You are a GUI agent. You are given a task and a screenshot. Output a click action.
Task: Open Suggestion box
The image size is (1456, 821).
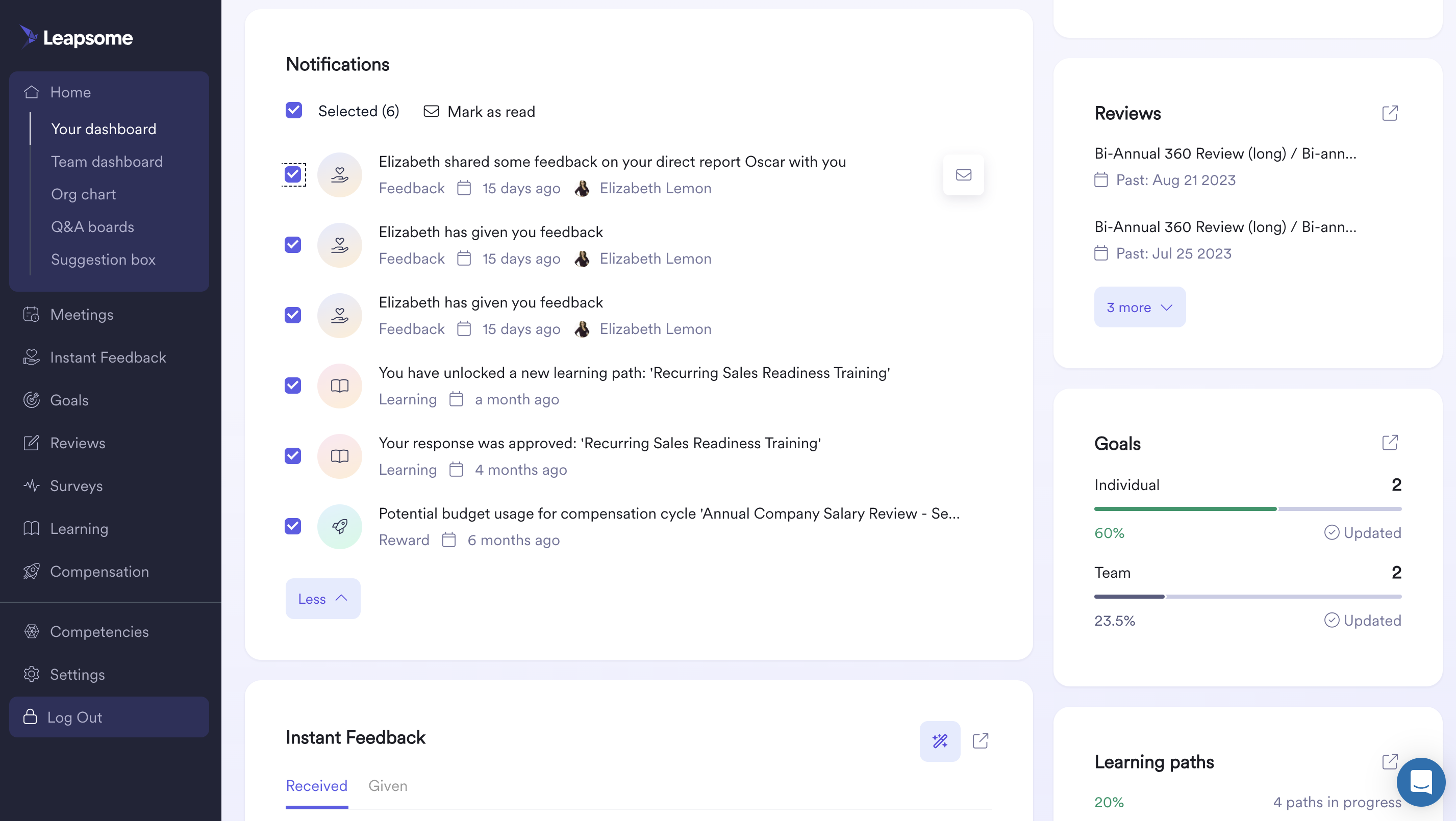coord(103,260)
